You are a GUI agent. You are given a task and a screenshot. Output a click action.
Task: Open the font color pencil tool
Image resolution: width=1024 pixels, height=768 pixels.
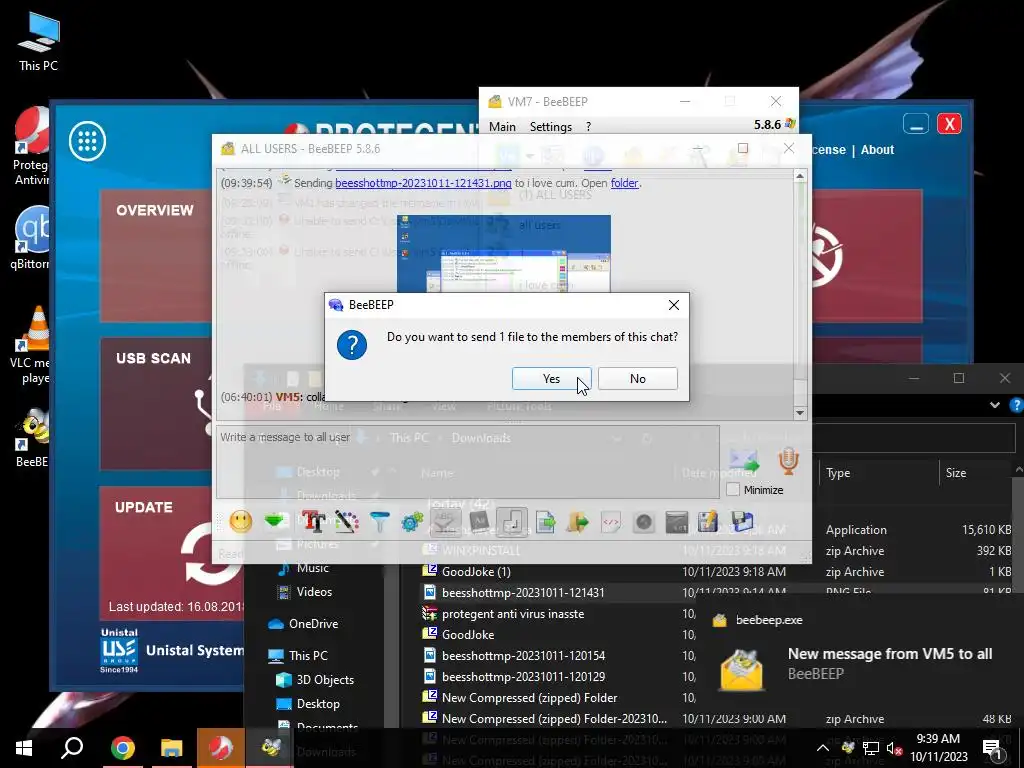pyautogui.click(x=347, y=521)
